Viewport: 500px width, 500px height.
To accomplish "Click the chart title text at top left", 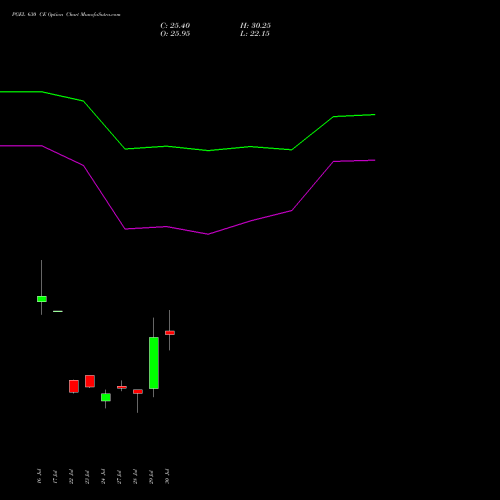I will pyautogui.click(x=66, y=14).
